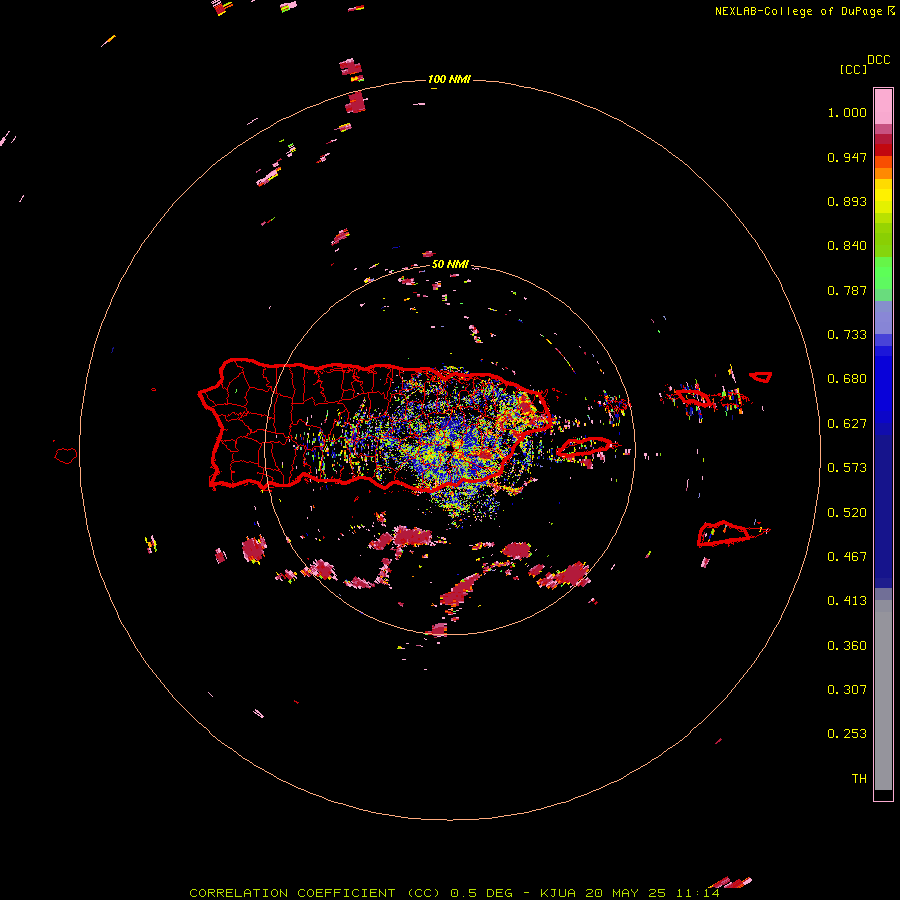The height and width of the screenshot is (900, 900).
Task: Click the DCC legend label
Action: click(879, 60)
